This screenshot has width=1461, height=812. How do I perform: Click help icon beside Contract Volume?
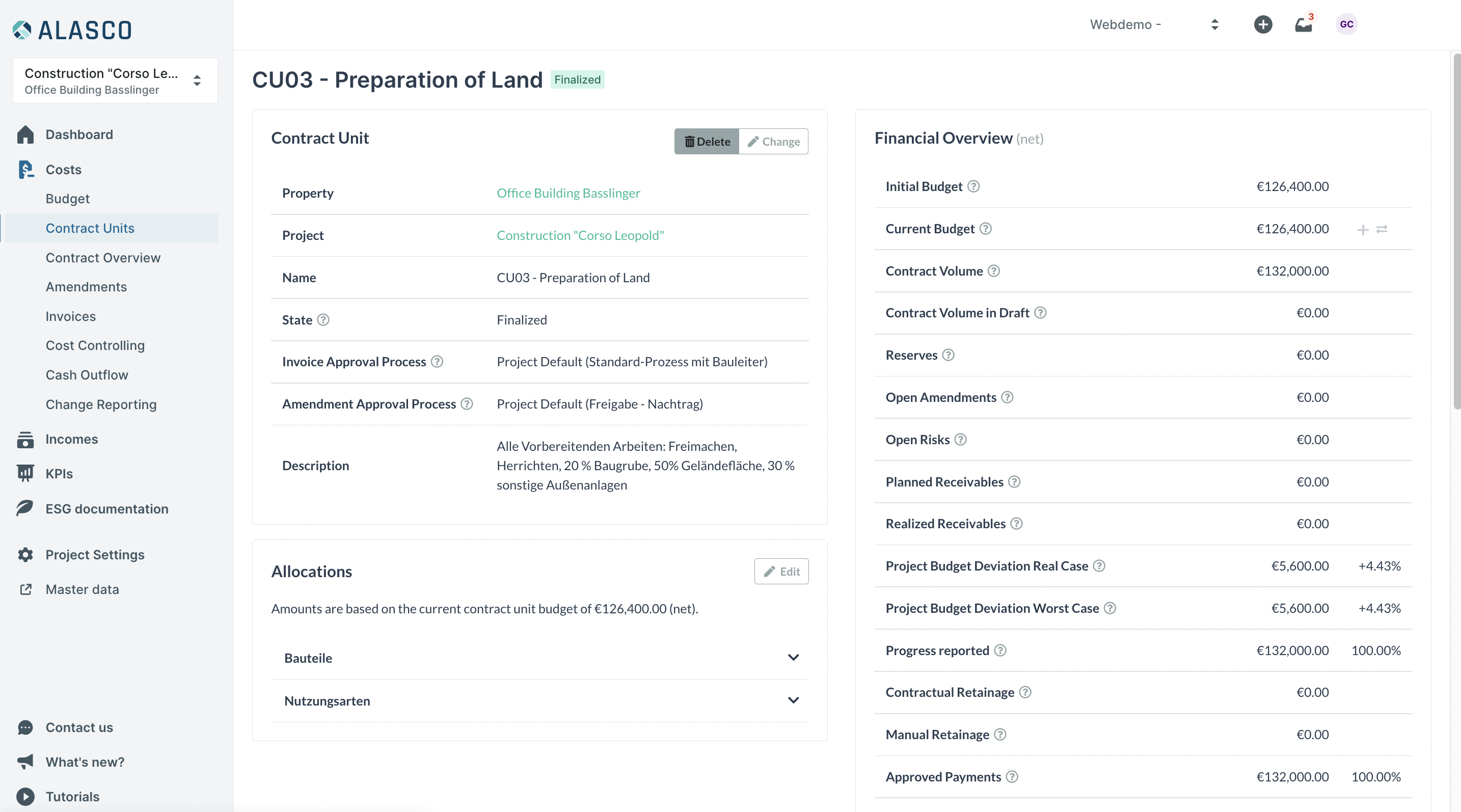tap(994, 271)
